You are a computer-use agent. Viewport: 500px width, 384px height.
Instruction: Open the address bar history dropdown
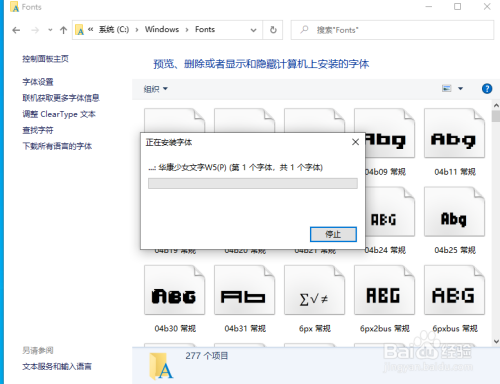253,30
